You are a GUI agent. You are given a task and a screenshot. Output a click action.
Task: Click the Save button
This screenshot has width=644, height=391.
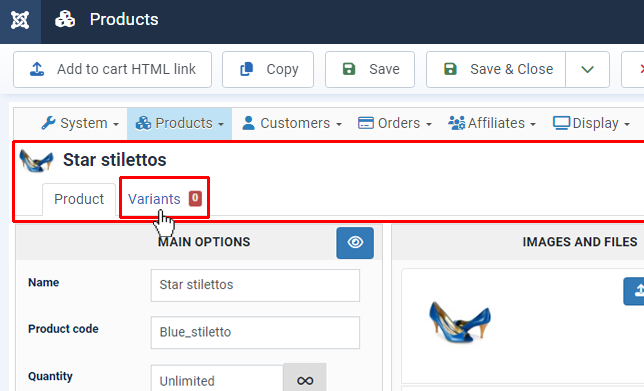(x=370, y=69)
